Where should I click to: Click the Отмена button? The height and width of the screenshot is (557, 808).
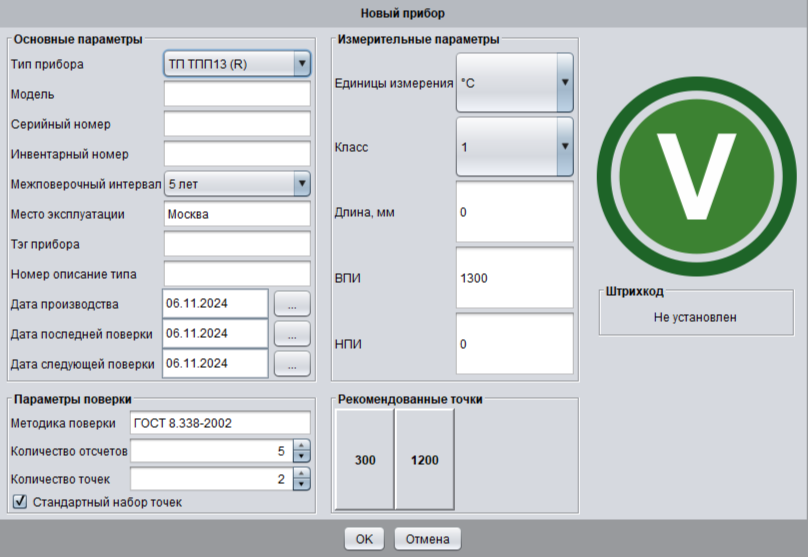click(427, 539)
